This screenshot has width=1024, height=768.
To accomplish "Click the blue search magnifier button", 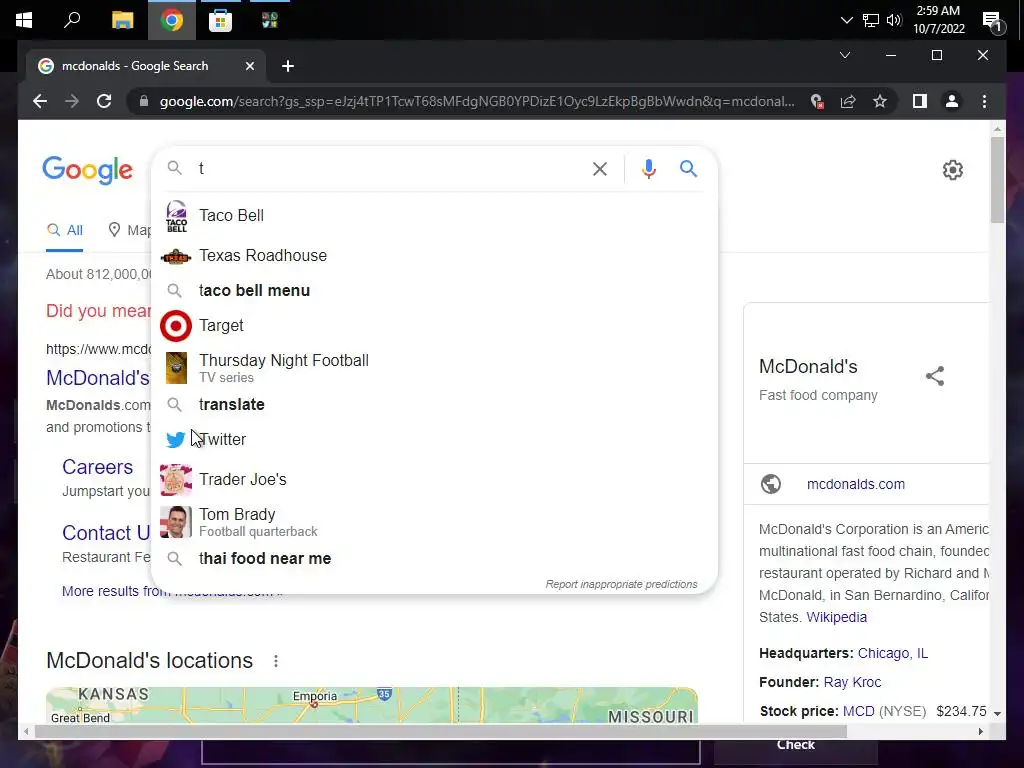I will [688, 168].
